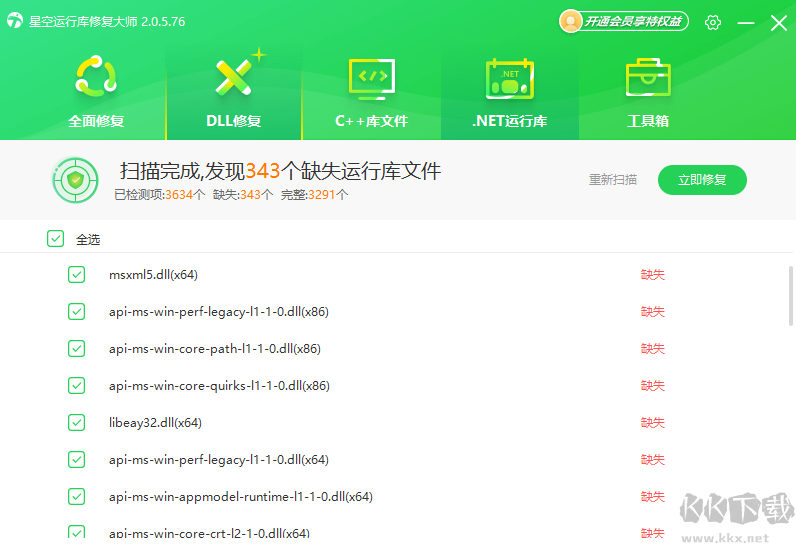796x545 pixels.
Task: Click the app logo in title bar
Action: pos(15,21)
